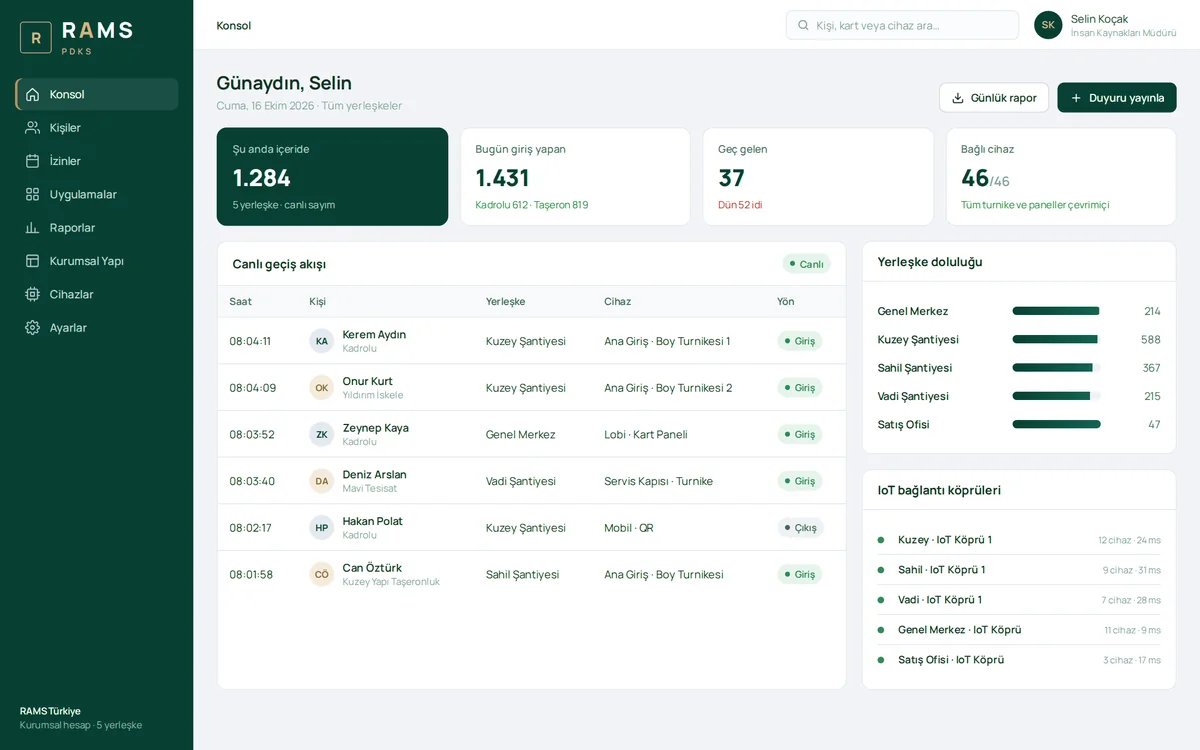The width and height of the screenshot is (1200, 750).
Task: Click Kerem Aydın's KA avatar
Action: pyautogui.click(x=322, y=341)
